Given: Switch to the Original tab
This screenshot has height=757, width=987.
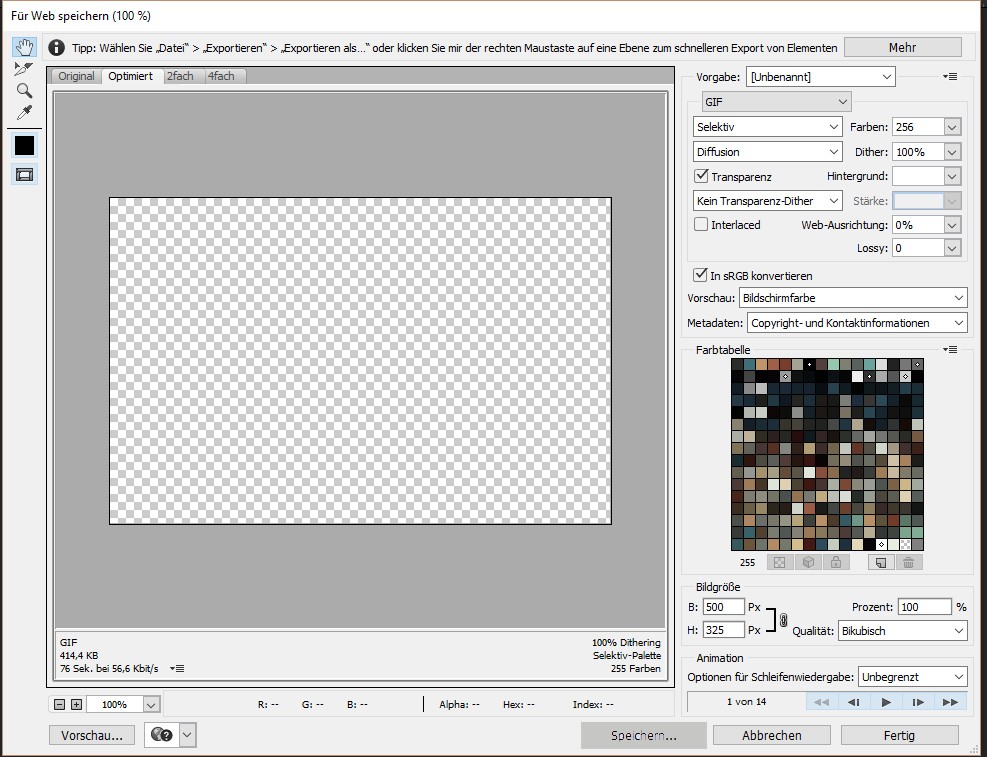Looking at the screenshot, I should [76, 76].
